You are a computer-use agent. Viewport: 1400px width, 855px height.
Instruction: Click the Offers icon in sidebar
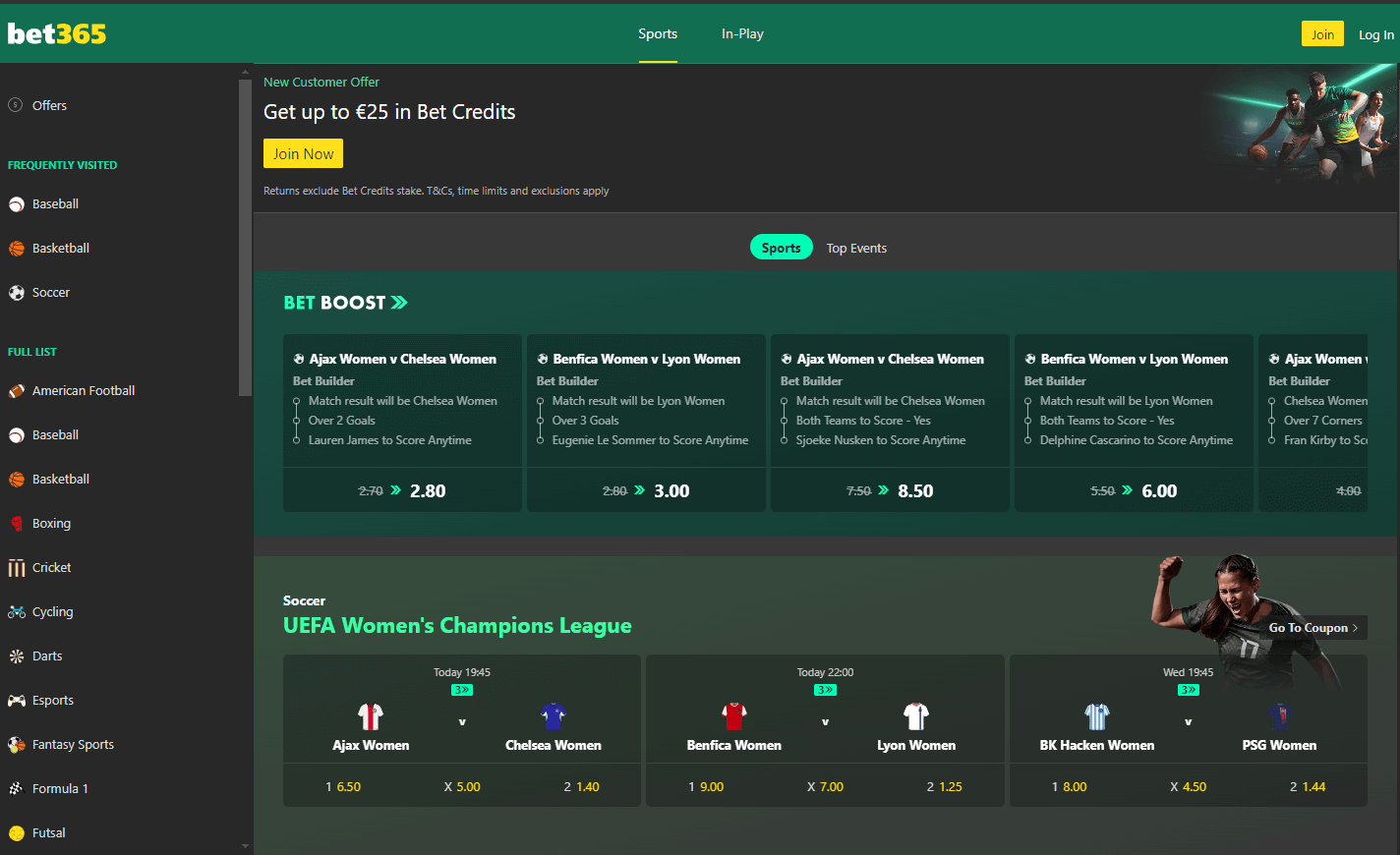16,105
